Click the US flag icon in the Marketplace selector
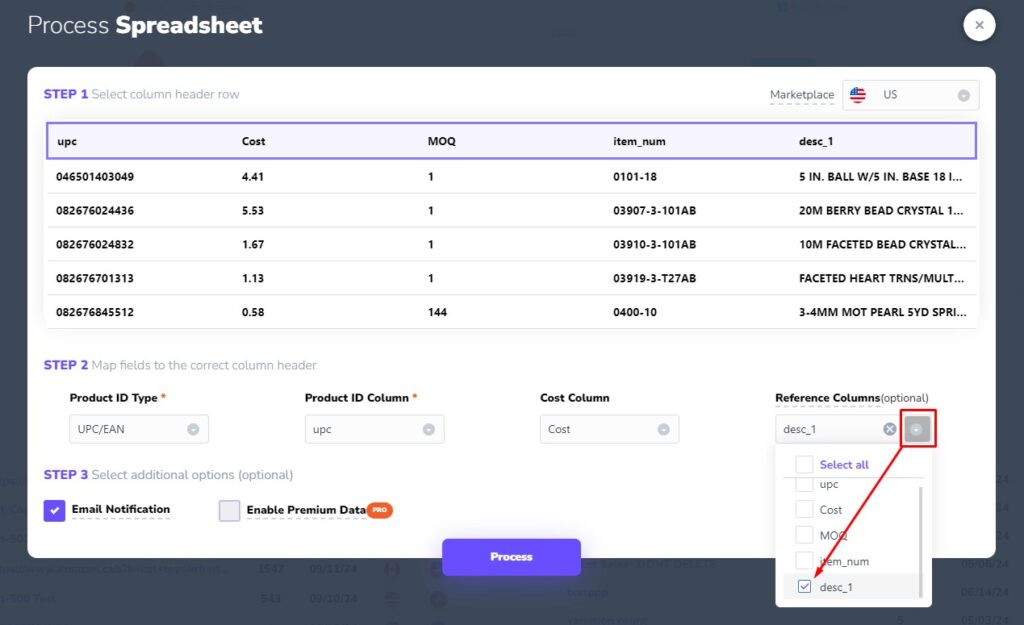Viewport: 1024px width, 625px height. tap(857, 95)
